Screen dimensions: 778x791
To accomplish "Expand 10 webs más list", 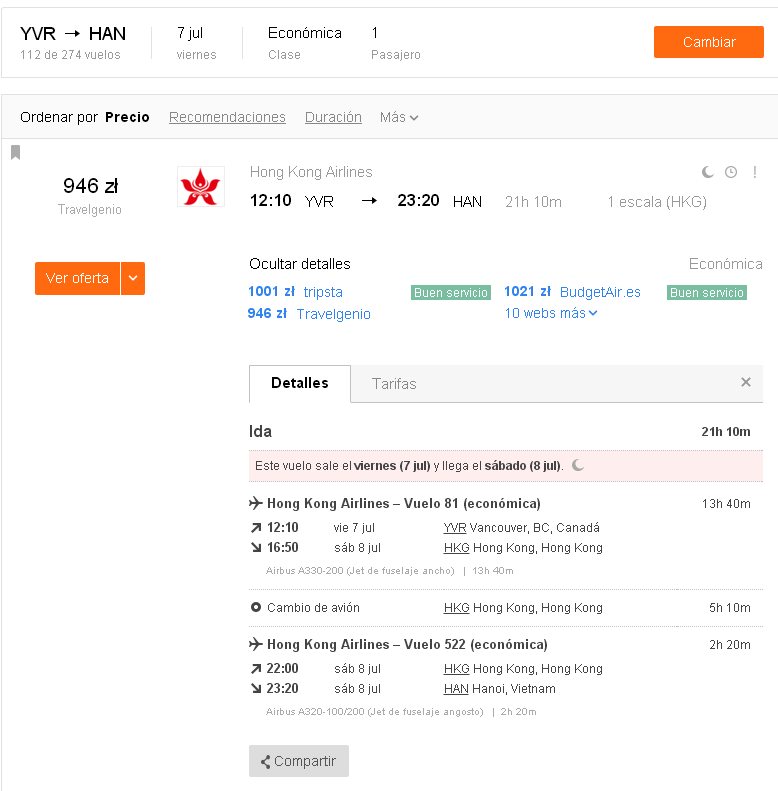I will (551, 313).
